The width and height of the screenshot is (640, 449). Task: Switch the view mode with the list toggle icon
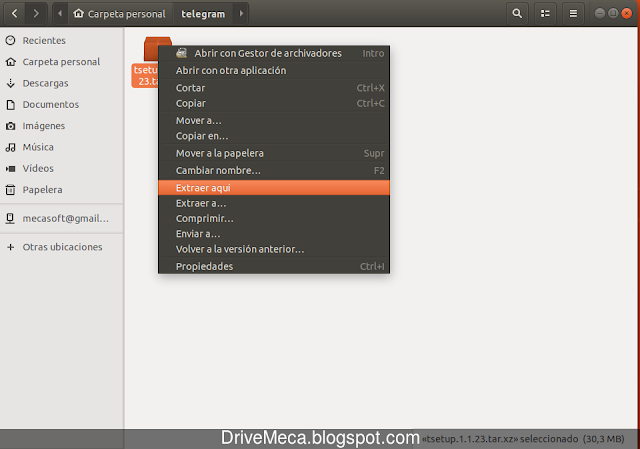point(545,13)
